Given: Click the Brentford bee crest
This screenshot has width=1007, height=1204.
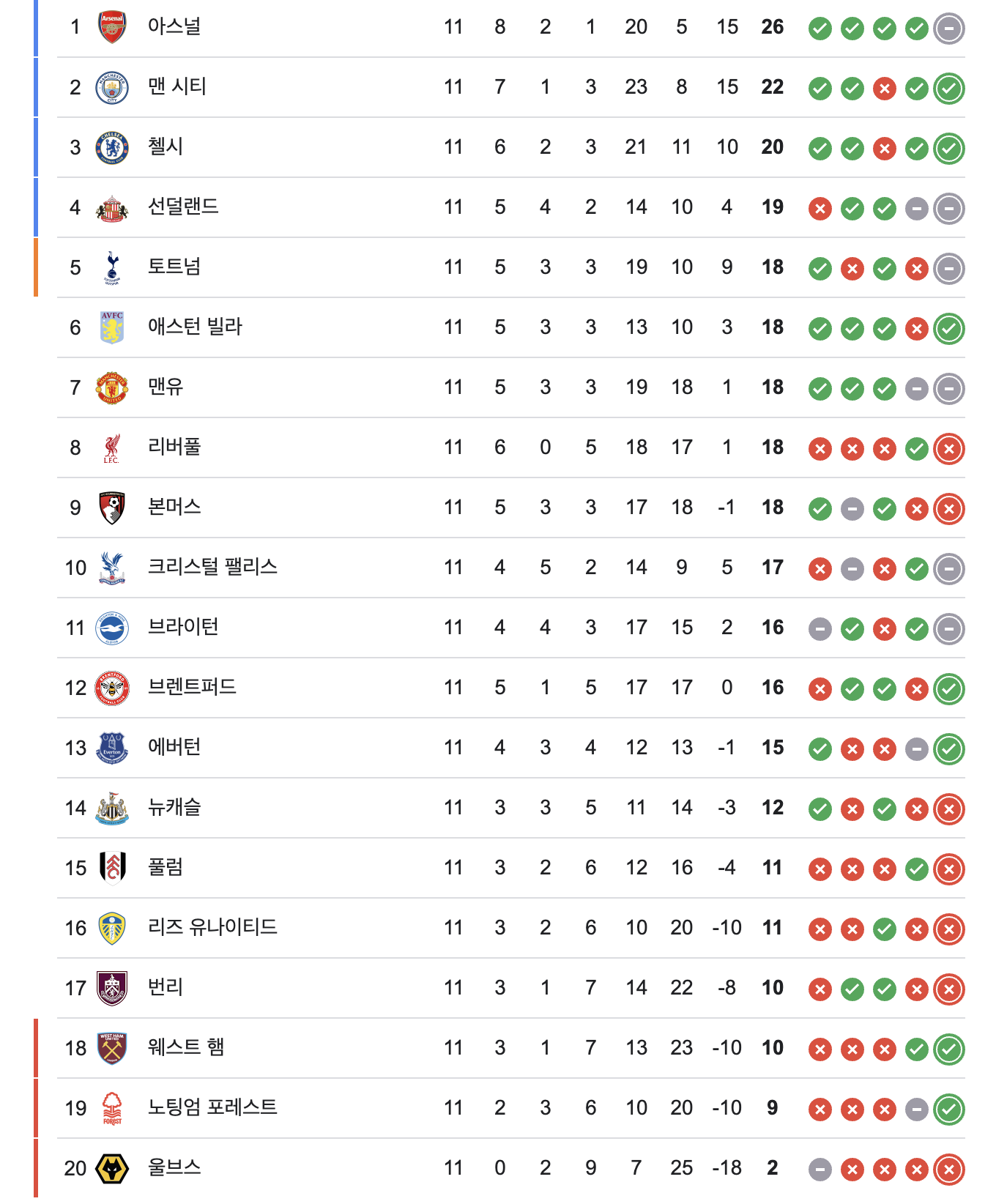Looking at the screenshot, I should [x=112, y=688].
